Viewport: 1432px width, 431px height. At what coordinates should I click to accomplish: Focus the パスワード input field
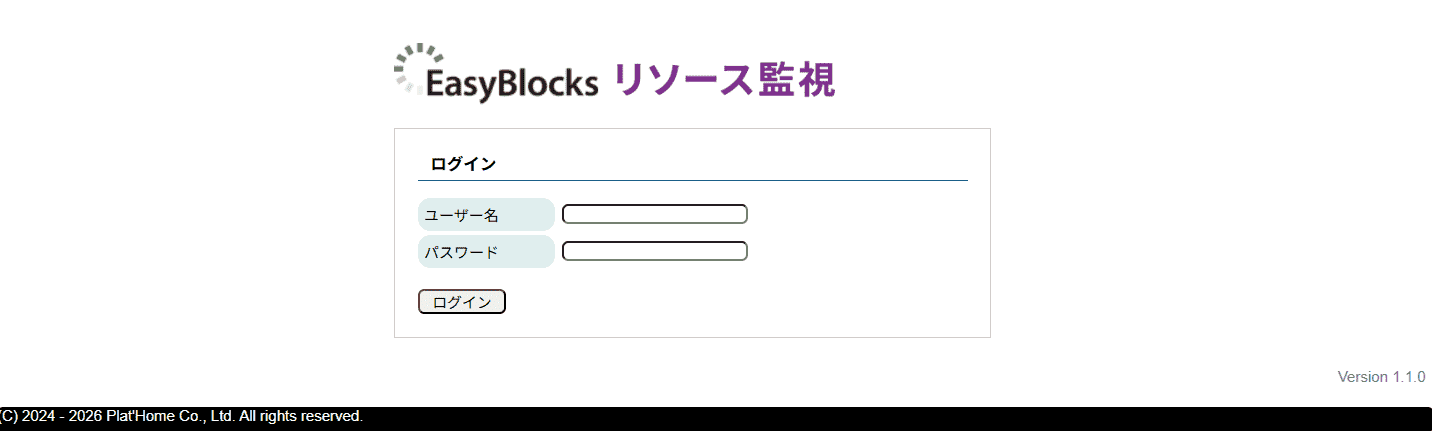654,251
